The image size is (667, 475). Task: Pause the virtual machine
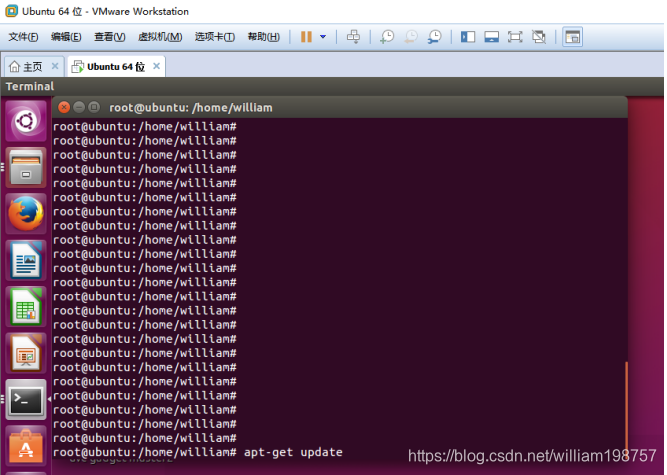click(x=306, y=37)
